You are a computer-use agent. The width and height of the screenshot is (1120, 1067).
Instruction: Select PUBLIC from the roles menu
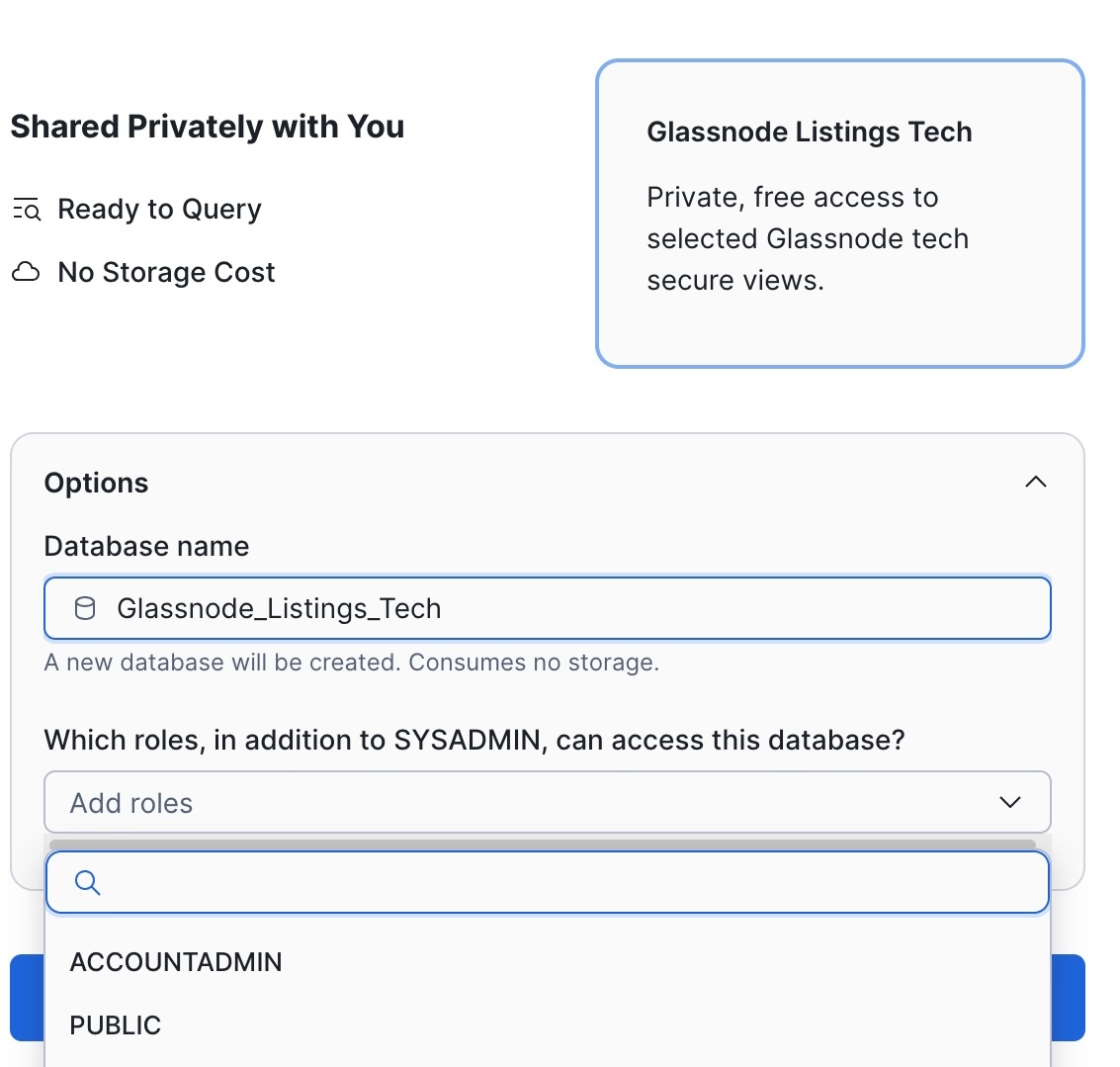115,1025
